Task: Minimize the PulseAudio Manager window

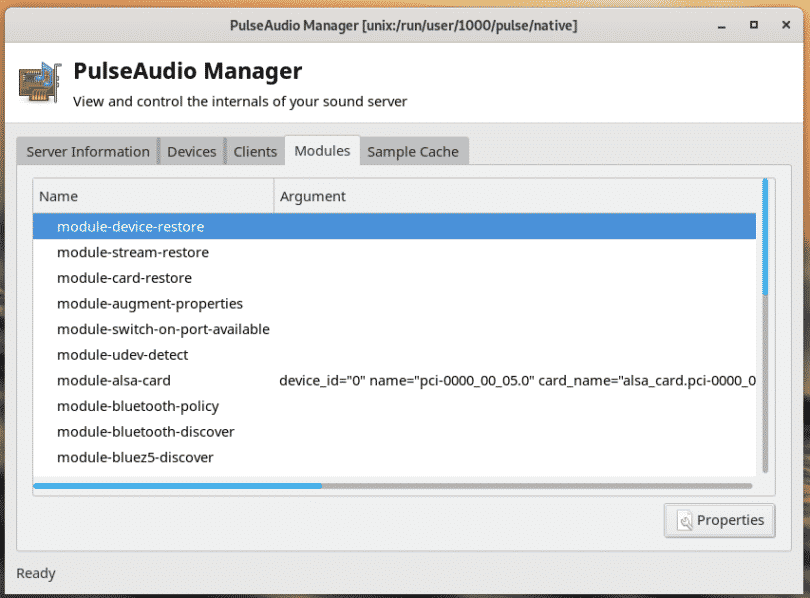Action: pos(722,25)
